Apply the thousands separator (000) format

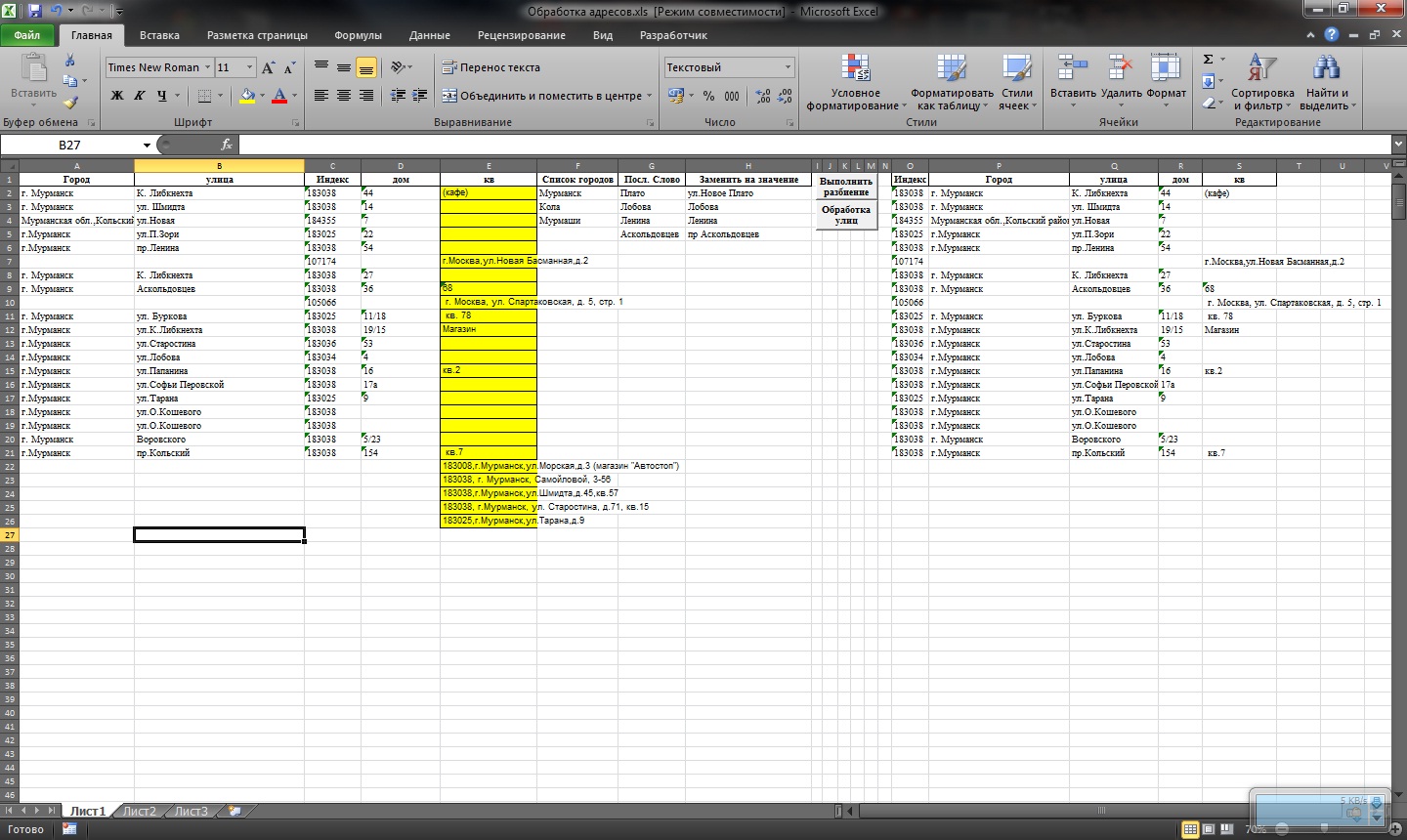pyautogui.click(x=732, y=96)
